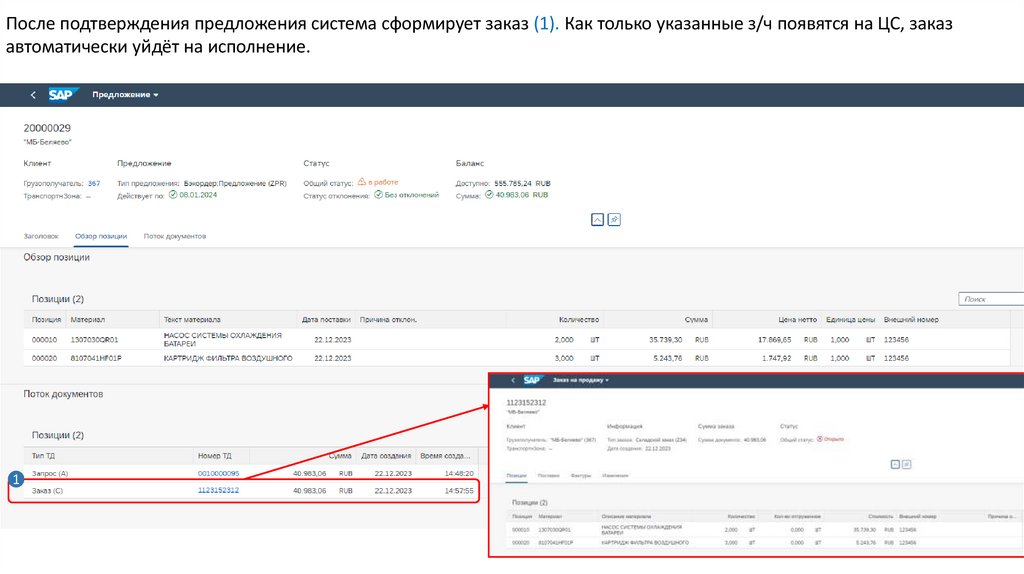The height and width of the screenshot is (574, 1024).
Task: Click check icon next to 08.01.2024
Action: tap(173, 195)
